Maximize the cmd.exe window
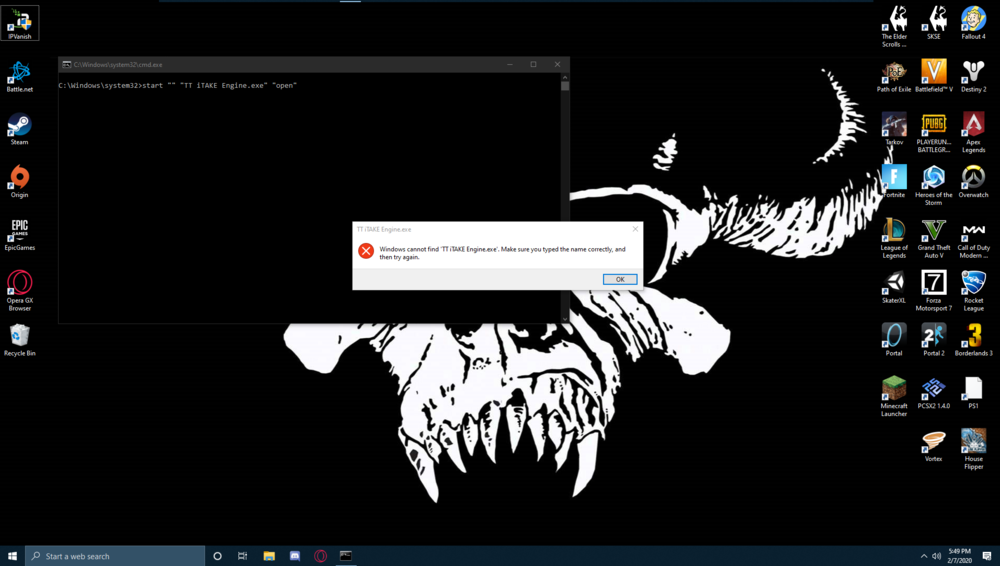The image size is (1000, 566). pos(533,64)
